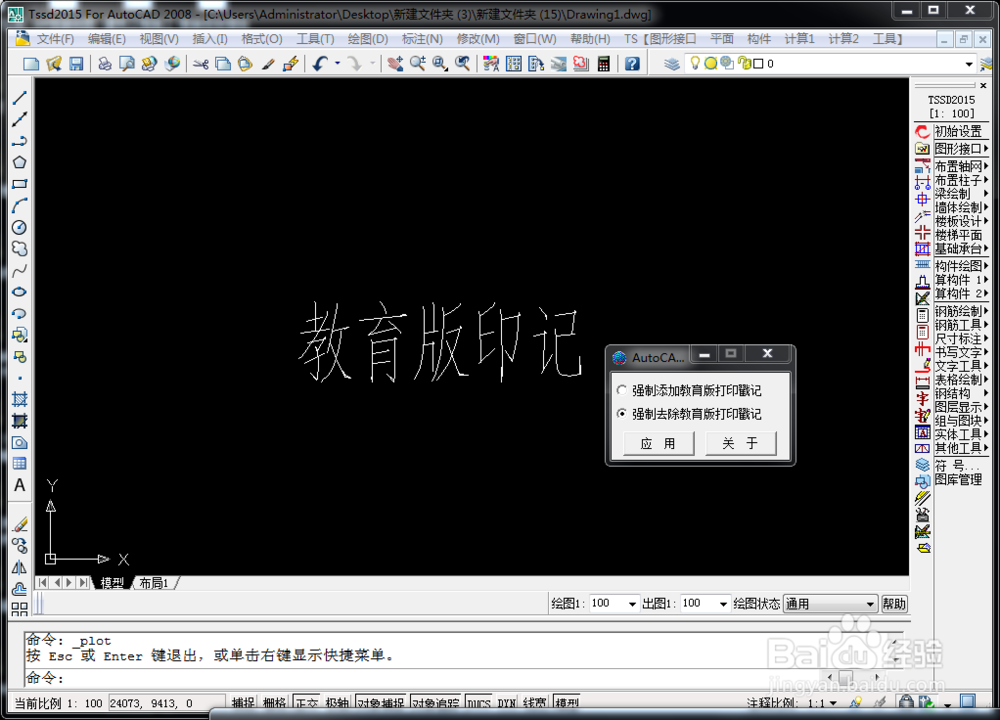Click the Zoom Realtime icon
The height and width of the screenshot is (720, 1000).
coord(418,64)
